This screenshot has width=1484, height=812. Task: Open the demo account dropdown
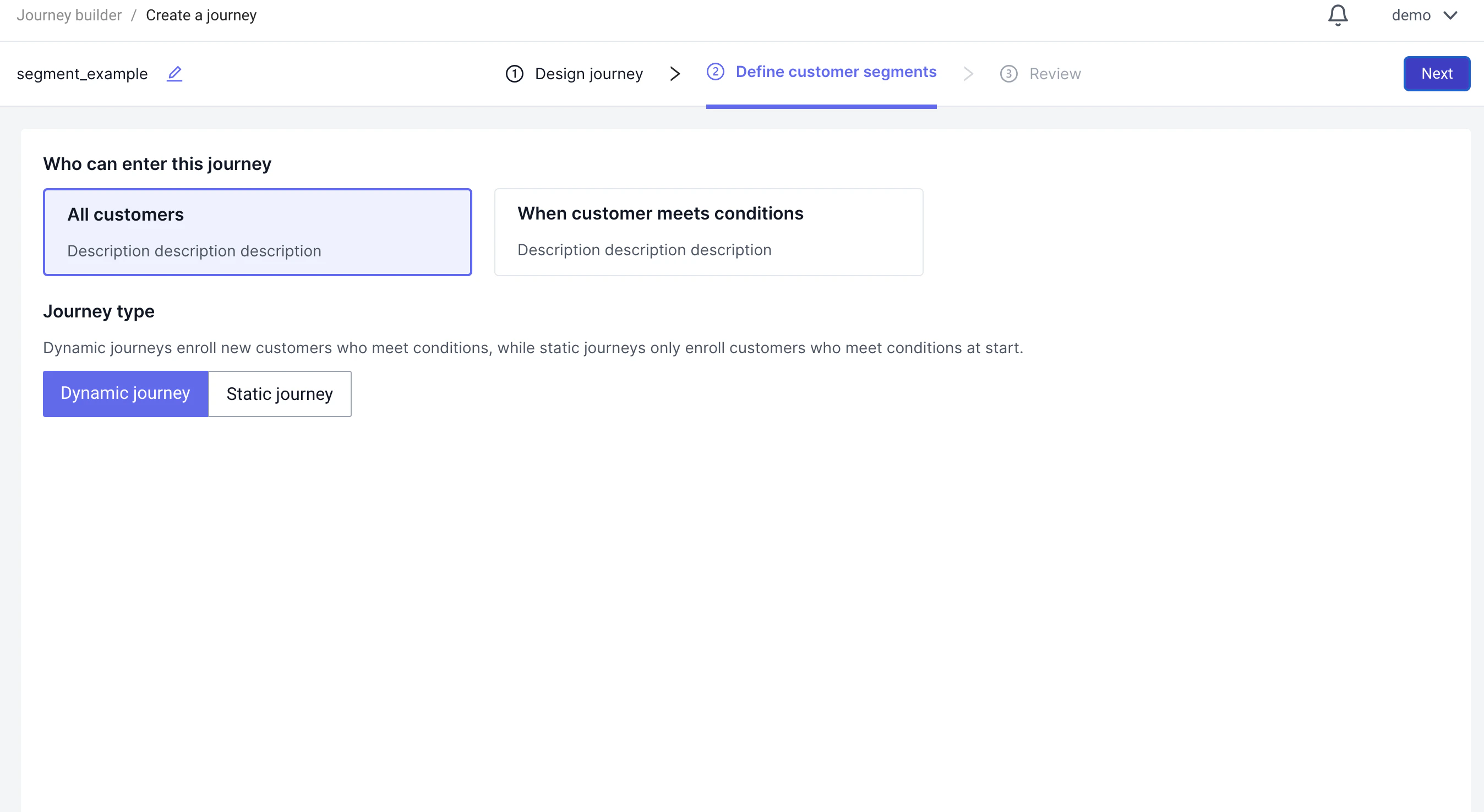(1424, 15)
